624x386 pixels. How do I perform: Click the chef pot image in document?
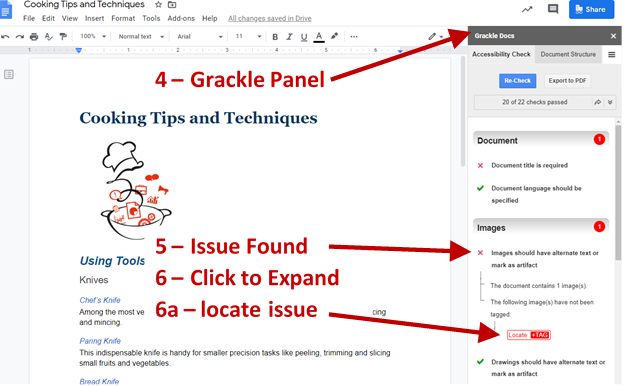click(135, 190)
